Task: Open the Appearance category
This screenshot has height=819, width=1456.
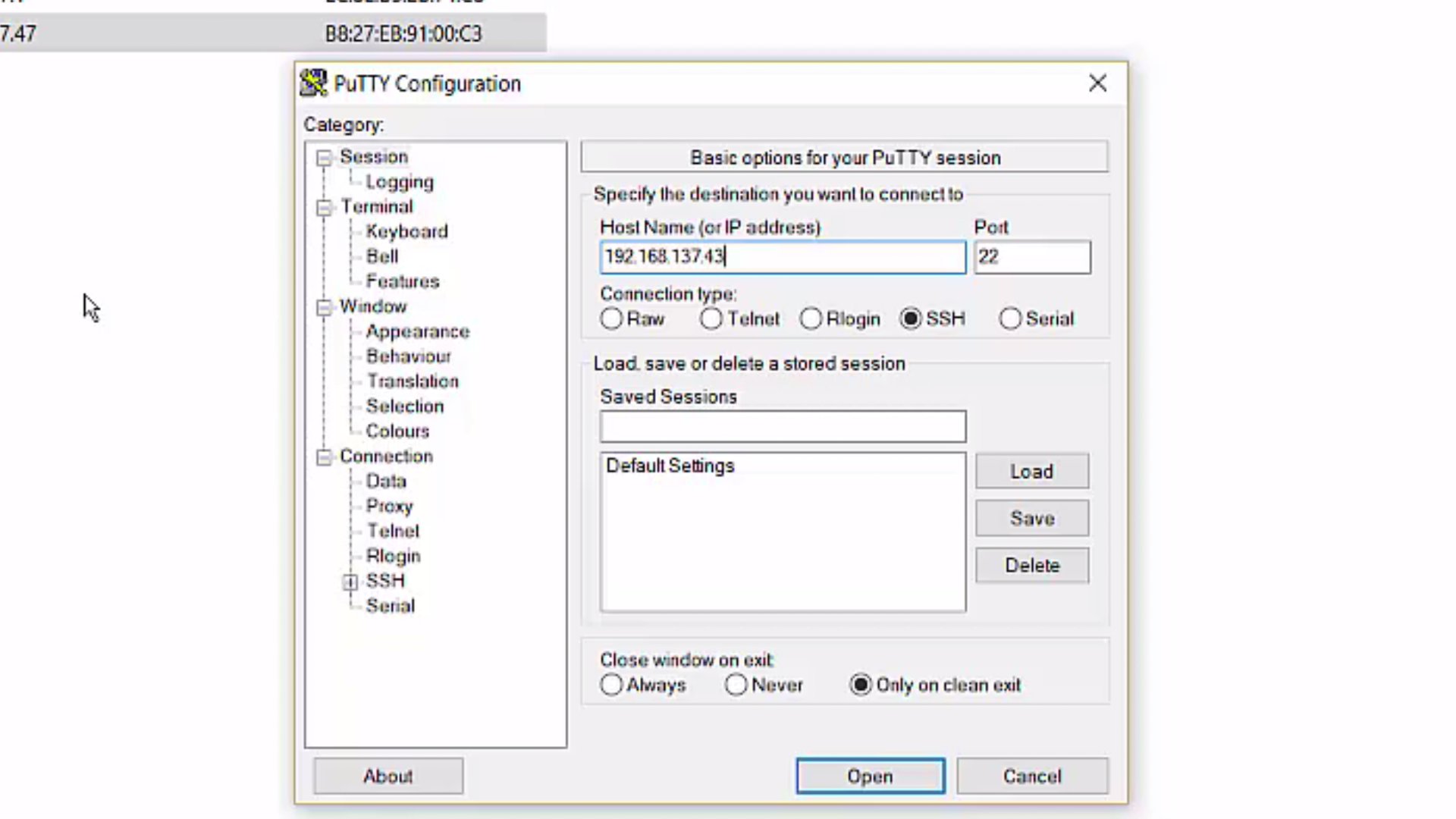Action: pyautogui.click(x=418, y=331)
